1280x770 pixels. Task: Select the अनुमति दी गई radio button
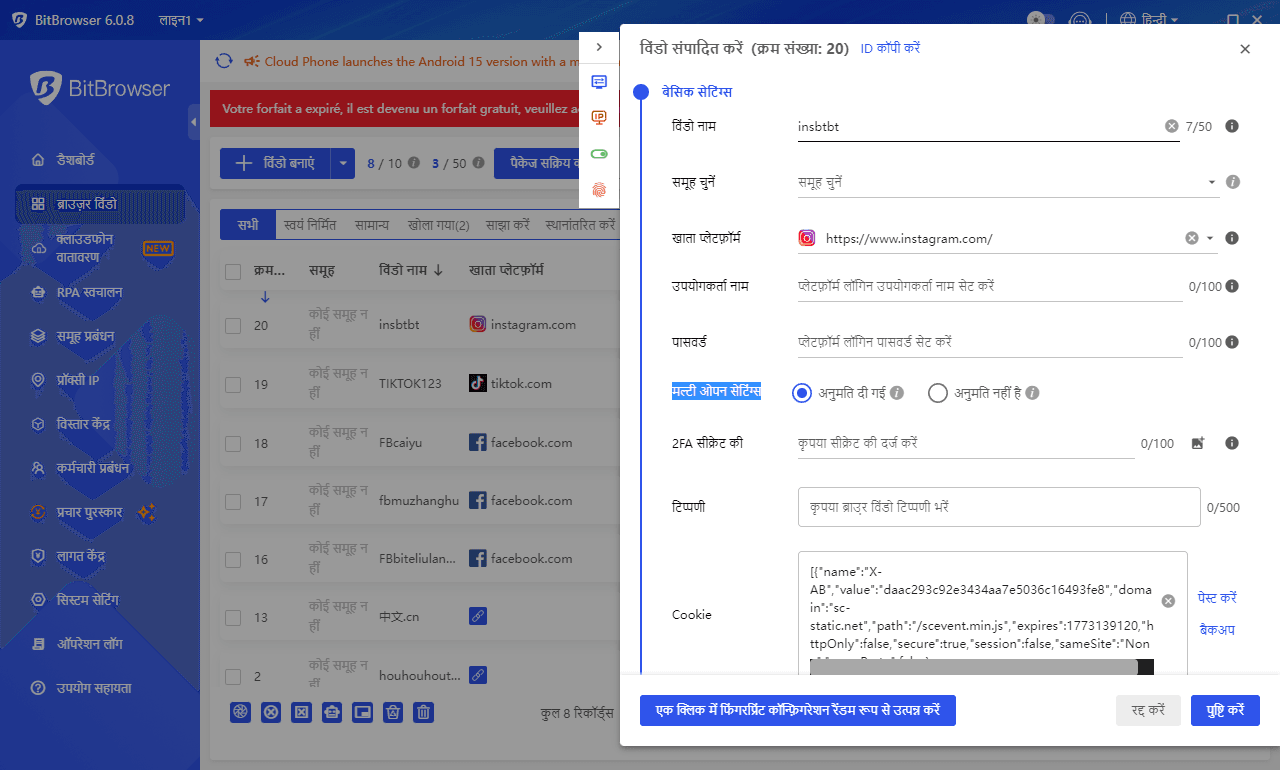coord(801,393)
